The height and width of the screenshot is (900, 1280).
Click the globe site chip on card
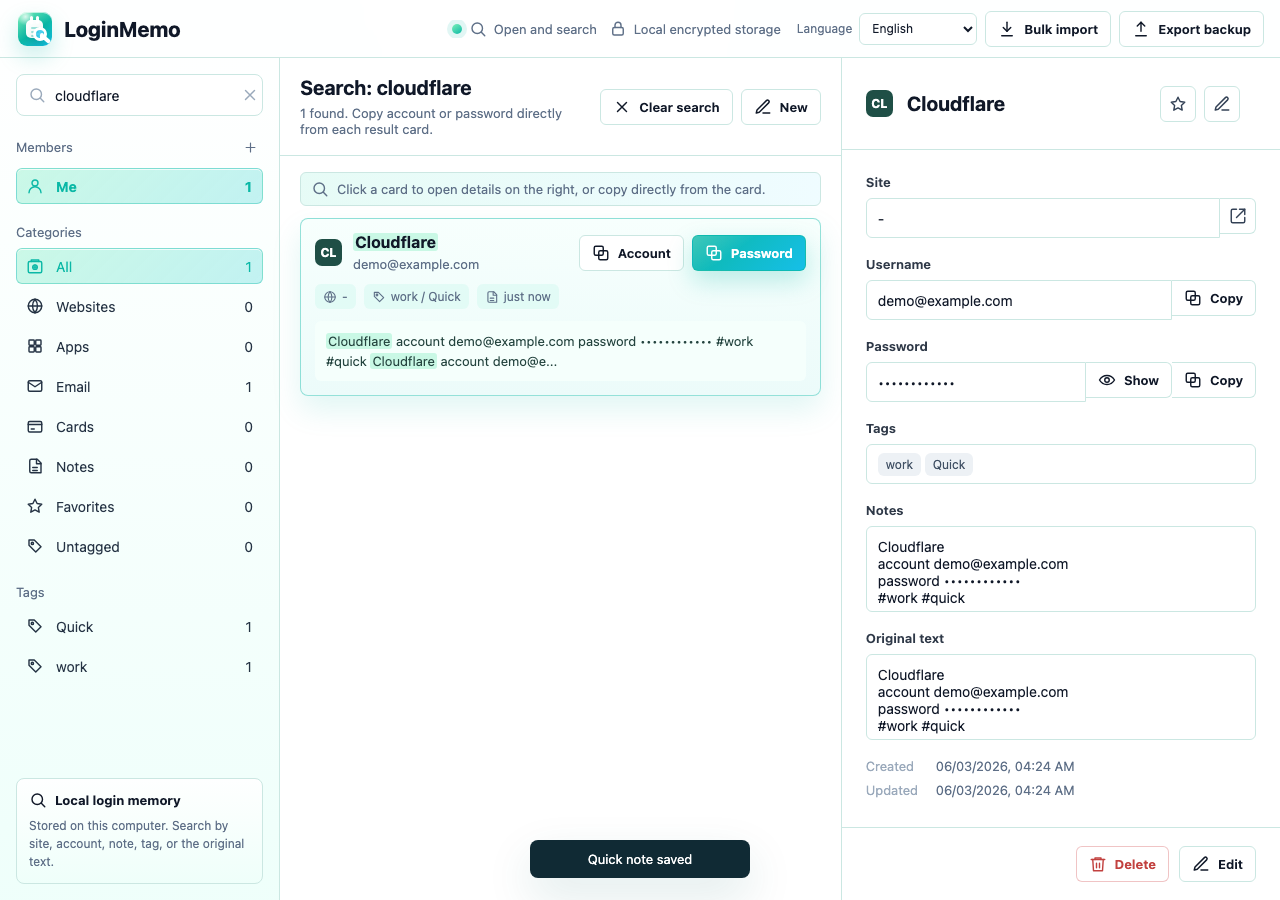tap(336, 296)
